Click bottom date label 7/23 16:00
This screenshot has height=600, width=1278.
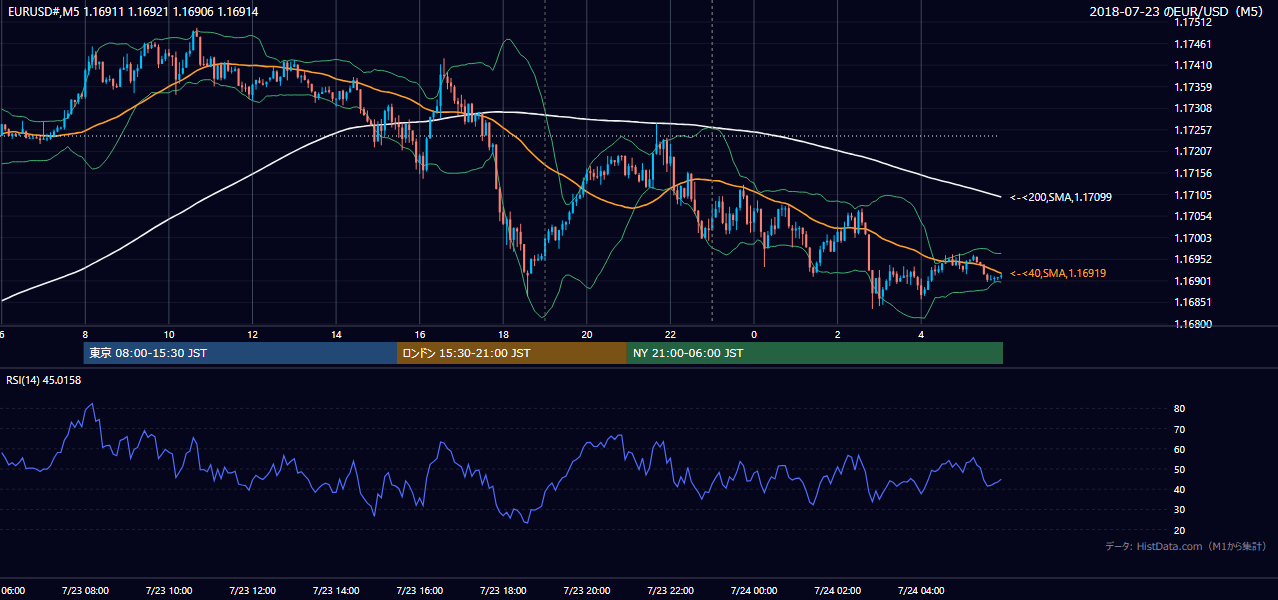pyautogui.click(x=419, y=591)
